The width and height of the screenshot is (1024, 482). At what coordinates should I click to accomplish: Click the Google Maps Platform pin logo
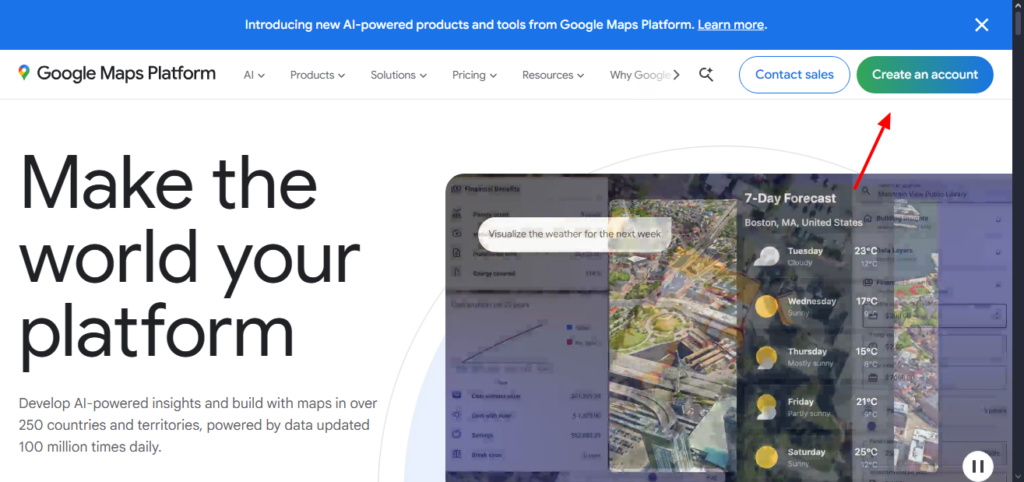24,73
